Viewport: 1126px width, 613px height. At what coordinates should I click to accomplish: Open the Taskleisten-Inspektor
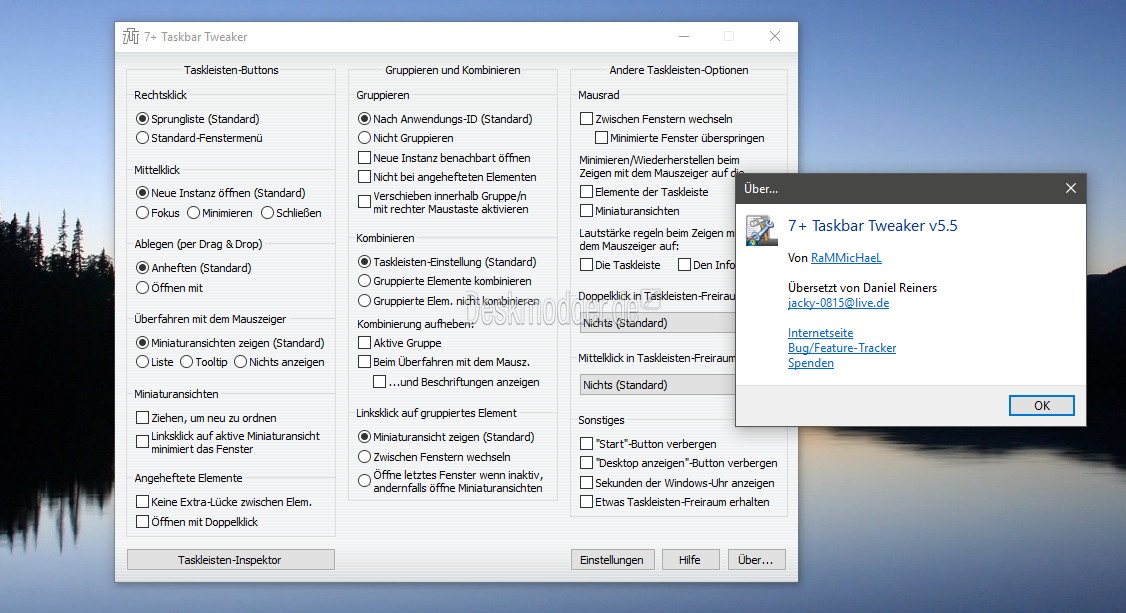[x=231, y=560]
